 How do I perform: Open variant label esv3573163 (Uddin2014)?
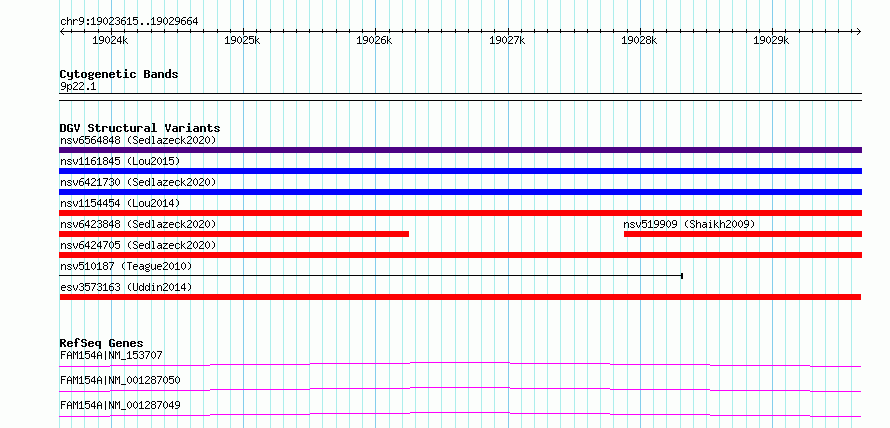(x=126, y=287)
